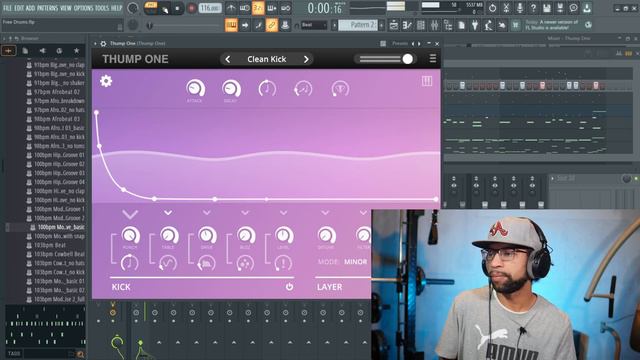Screen dimensions: 640x360
Task: Open the OPTIONS menu
Action: (x=83, y=8)
